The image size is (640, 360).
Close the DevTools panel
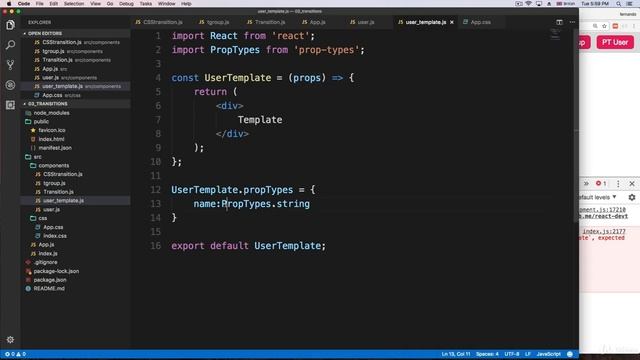[632, 184]
